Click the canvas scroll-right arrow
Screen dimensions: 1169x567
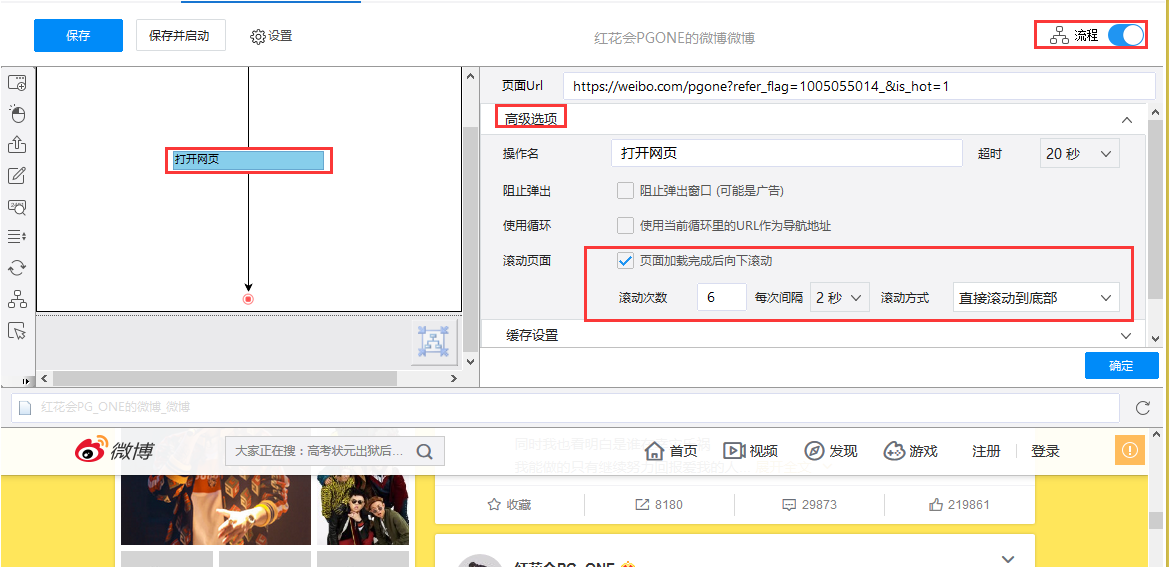tap(453, 378)
